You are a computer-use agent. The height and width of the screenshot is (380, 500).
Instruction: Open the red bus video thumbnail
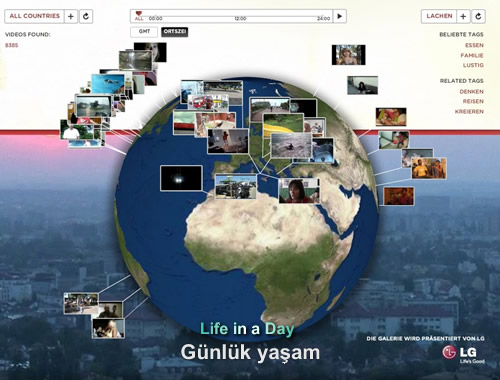[x=208, y=103]
